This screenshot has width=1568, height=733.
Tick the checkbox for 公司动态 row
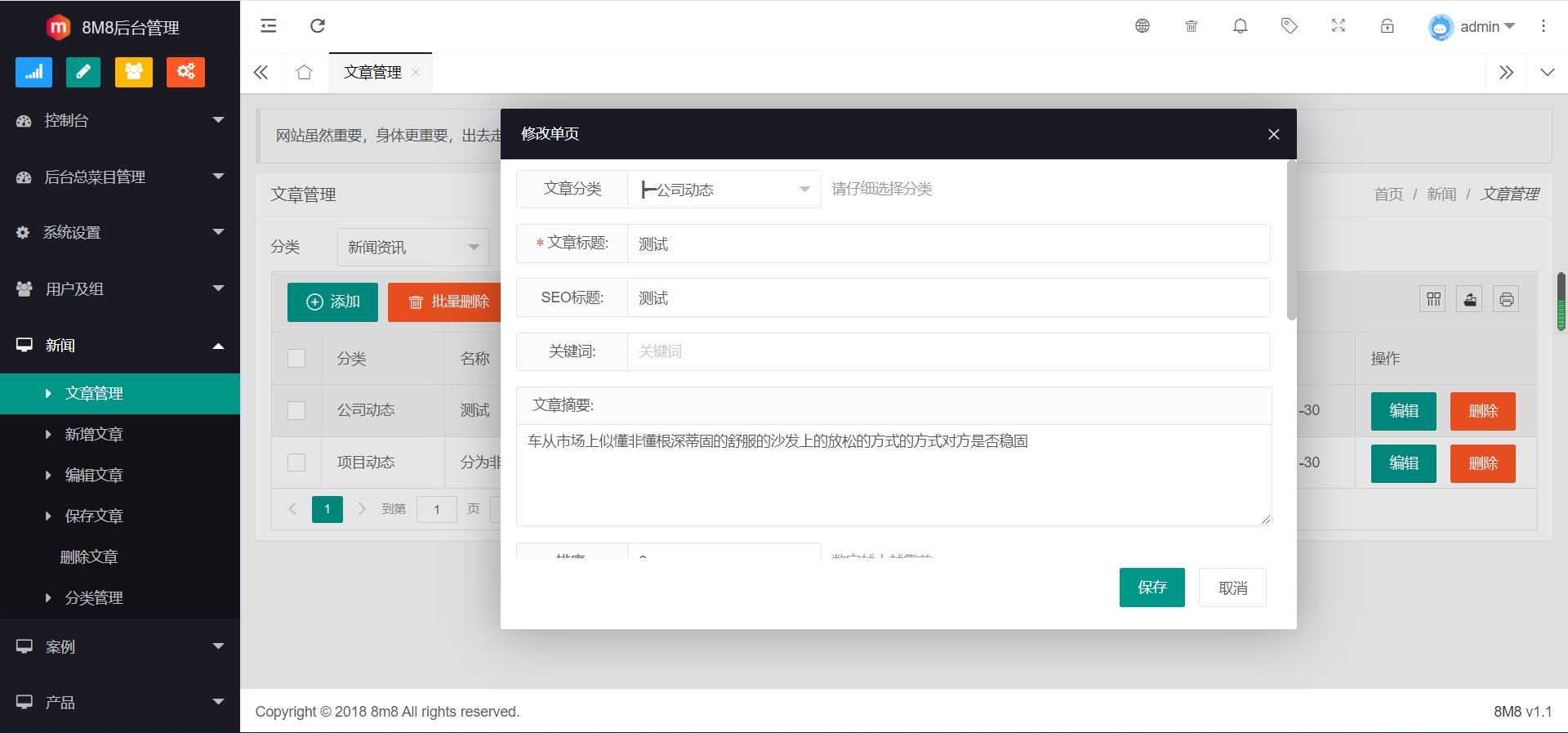(296, 410)
